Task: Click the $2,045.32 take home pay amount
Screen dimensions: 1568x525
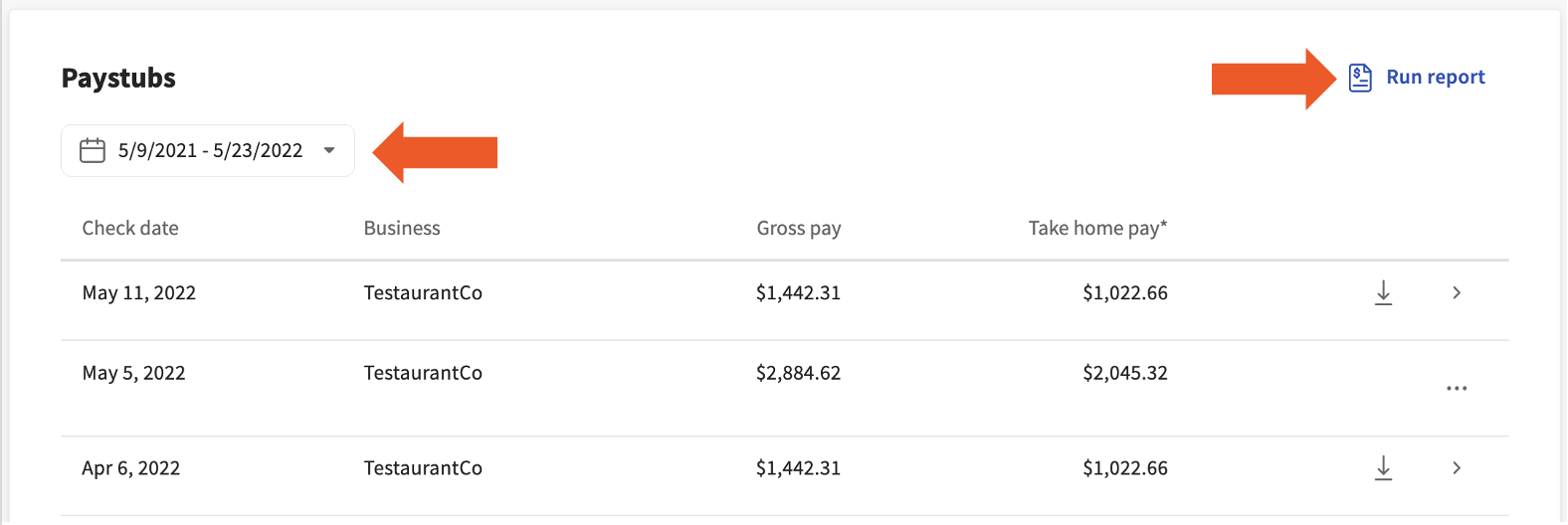Action: 1125,373
